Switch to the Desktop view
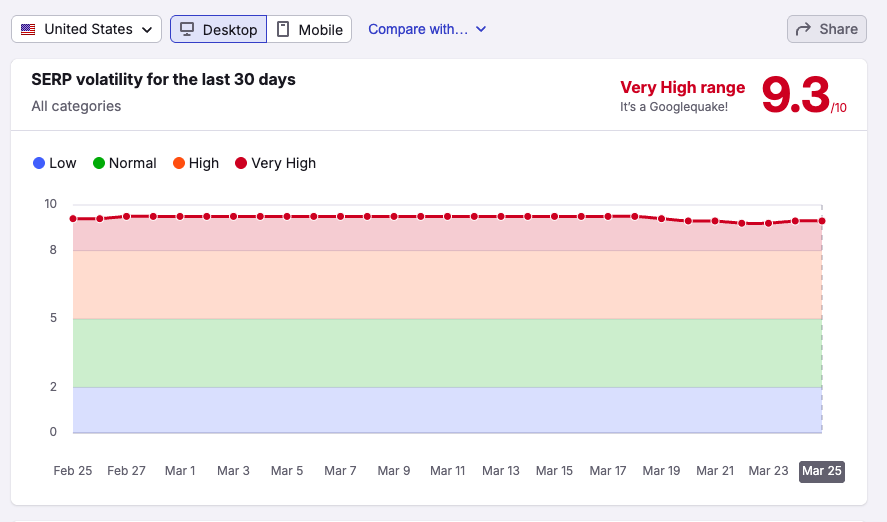The height and width of the screenshot is (522, 887). [218, 29]
